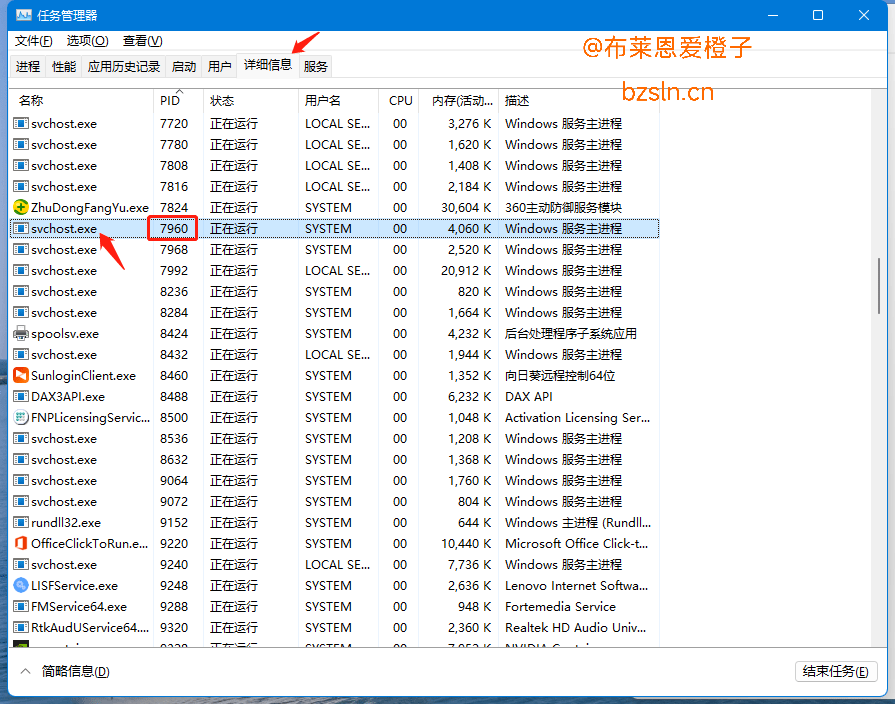Click the RtkAudUService64 process icon
The height and width of the screenshot is (704, 895).
21,627
